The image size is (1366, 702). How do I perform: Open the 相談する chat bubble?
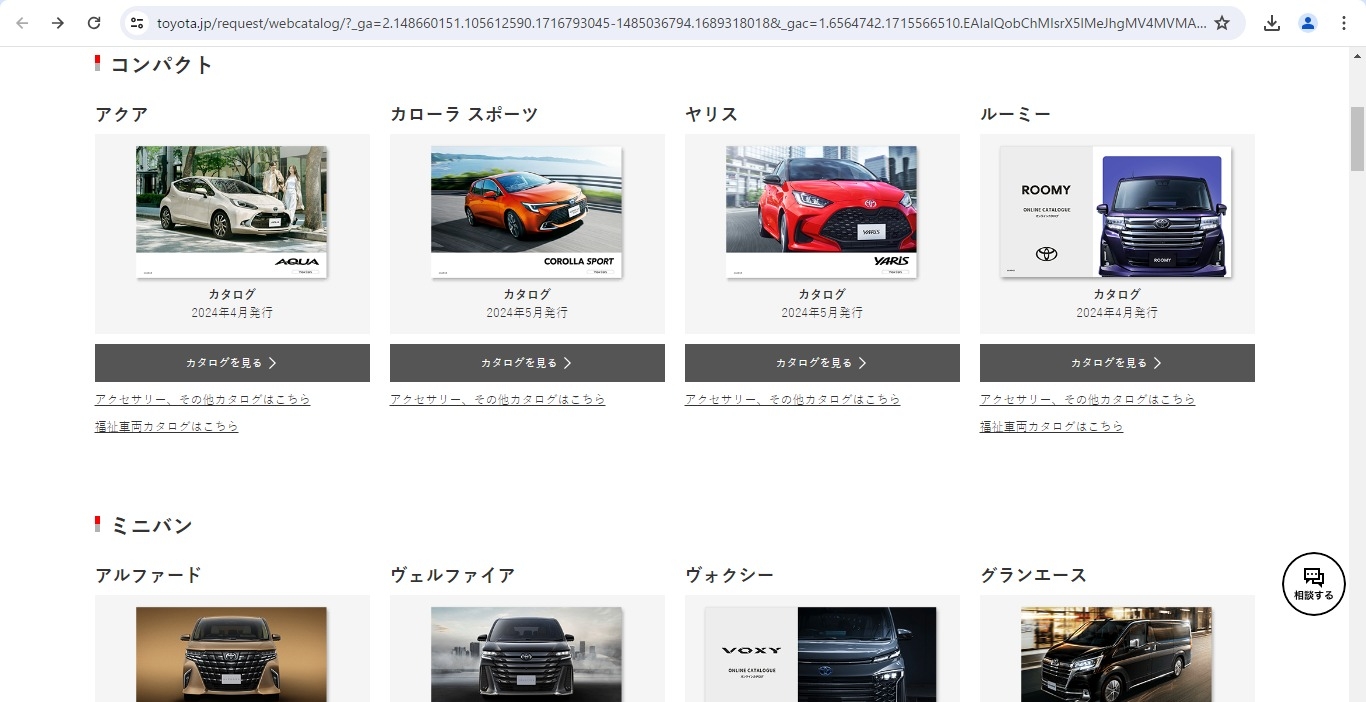(1314, 584)
